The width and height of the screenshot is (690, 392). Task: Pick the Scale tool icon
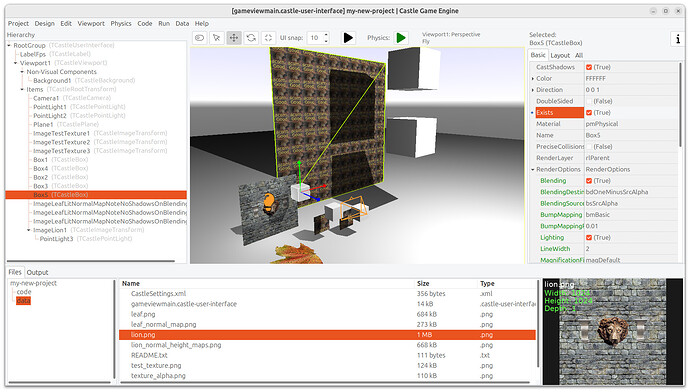(x=268, y=38)
